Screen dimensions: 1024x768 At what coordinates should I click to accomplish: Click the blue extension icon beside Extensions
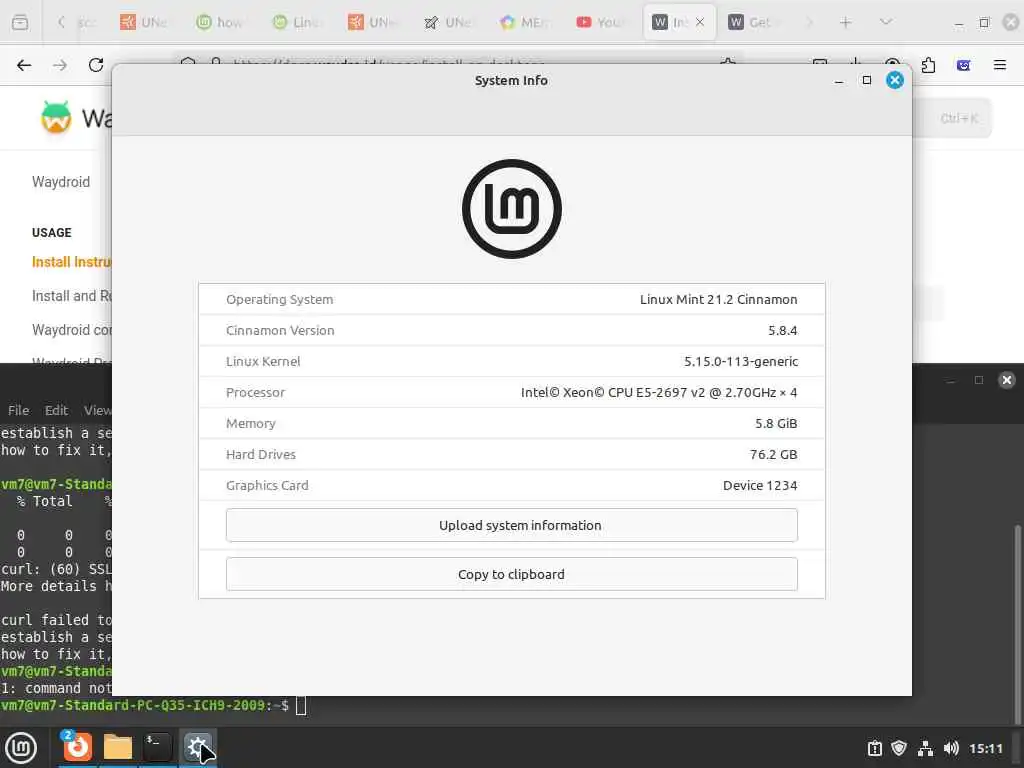tap(963, 65)
